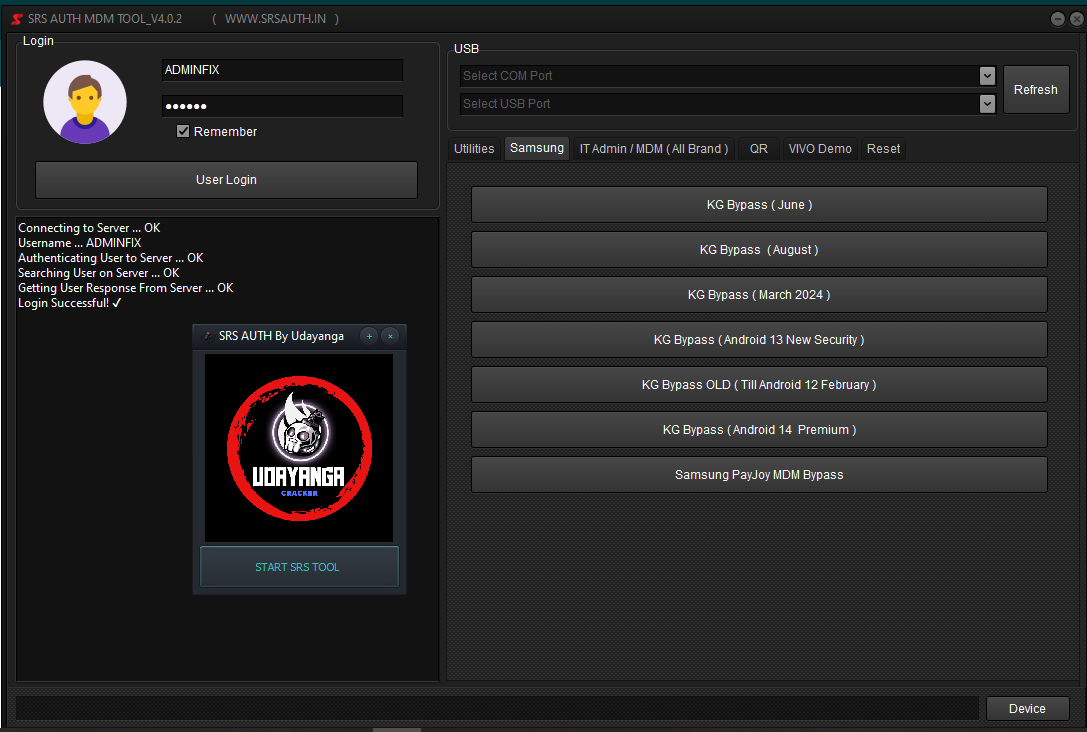Open the QR tab
The width and height of the screenshot is (1087, 732).
point(758,148)
